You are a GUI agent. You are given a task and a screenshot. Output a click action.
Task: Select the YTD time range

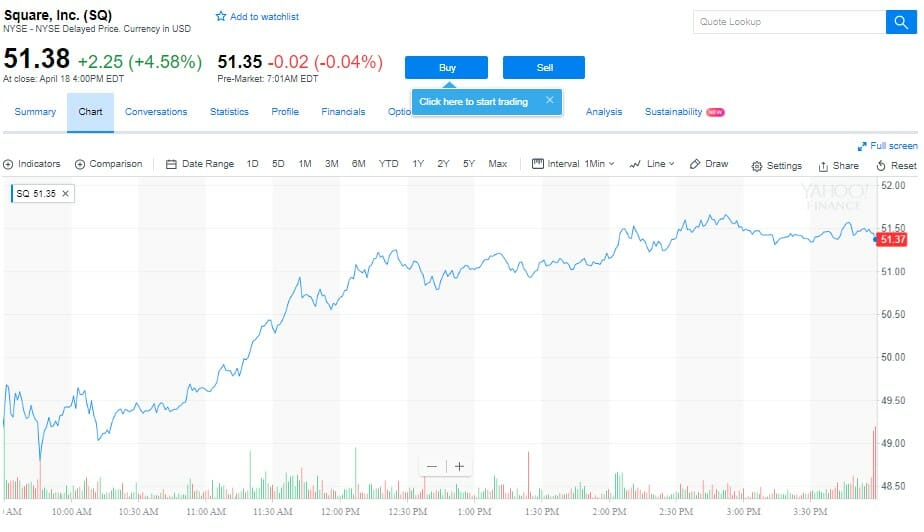click(x=388, y=164)
